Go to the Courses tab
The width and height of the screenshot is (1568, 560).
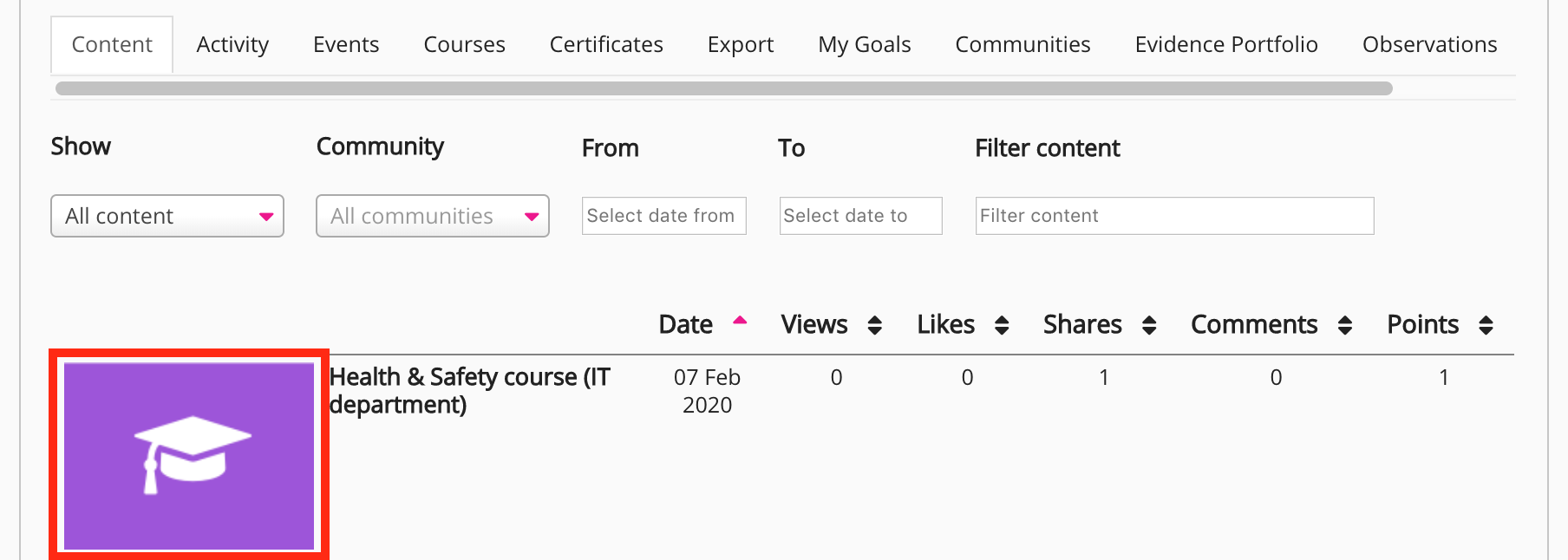[464, 44]
